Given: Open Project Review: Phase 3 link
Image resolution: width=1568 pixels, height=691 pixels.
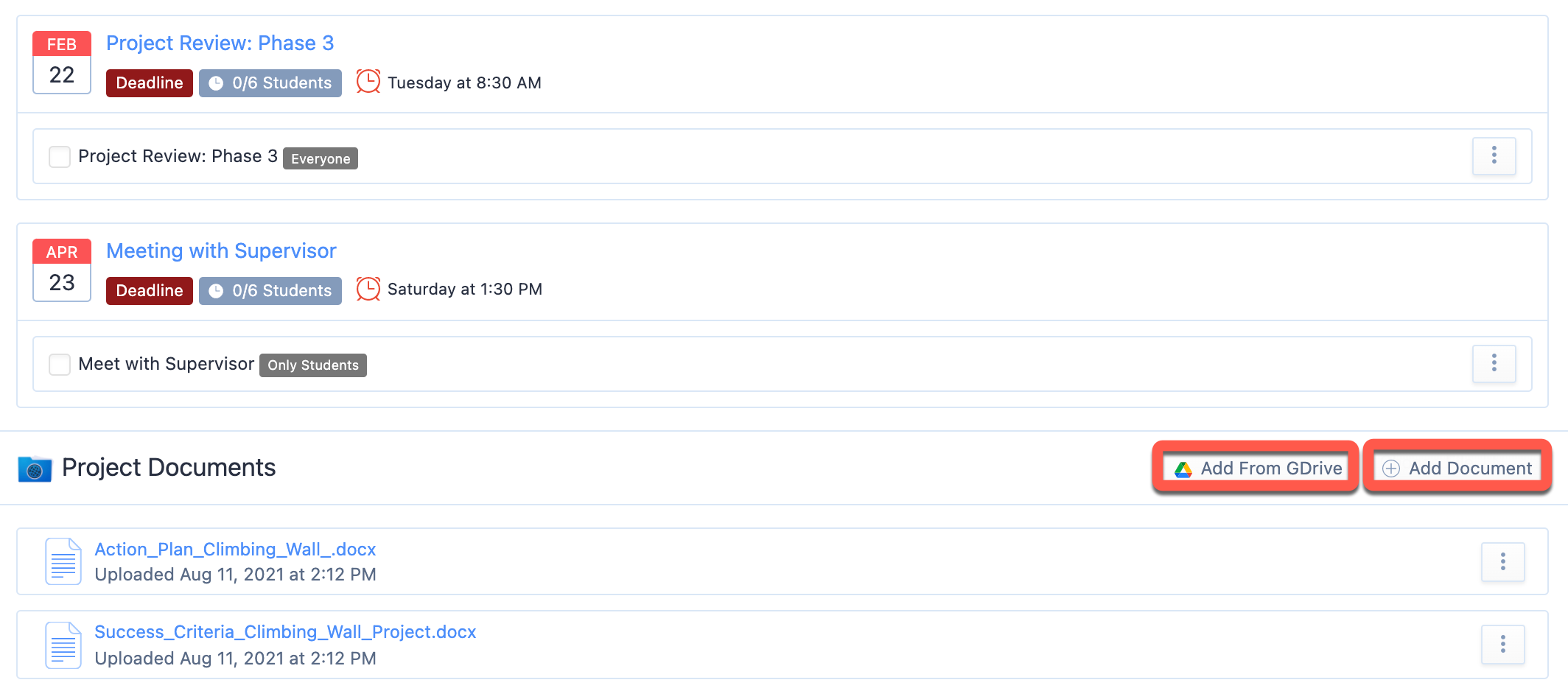Looking at the screenshot, I should (220, 43).
